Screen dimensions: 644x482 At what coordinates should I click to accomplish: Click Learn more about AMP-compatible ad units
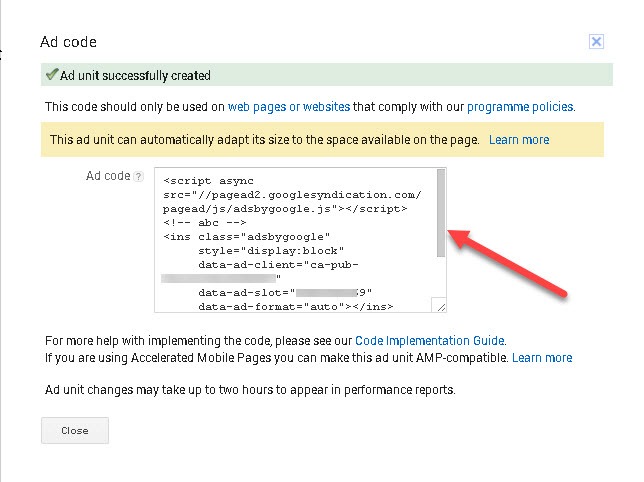(542, 357)
